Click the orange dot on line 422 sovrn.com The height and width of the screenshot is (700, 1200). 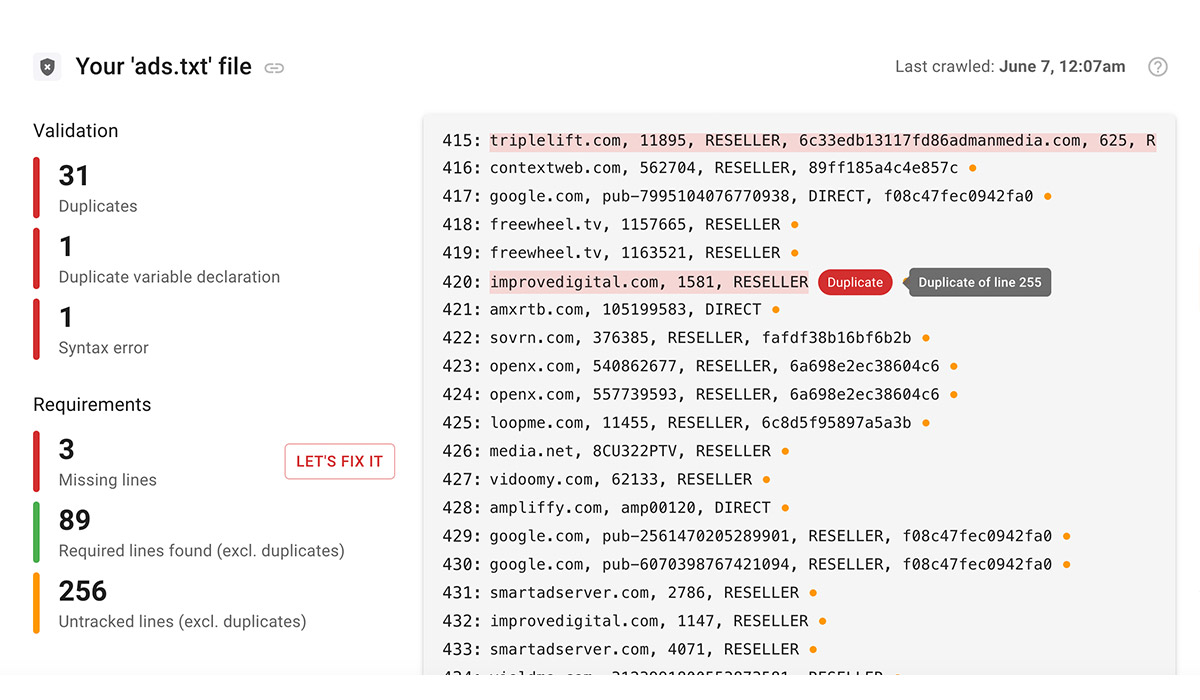pos(926,338)
